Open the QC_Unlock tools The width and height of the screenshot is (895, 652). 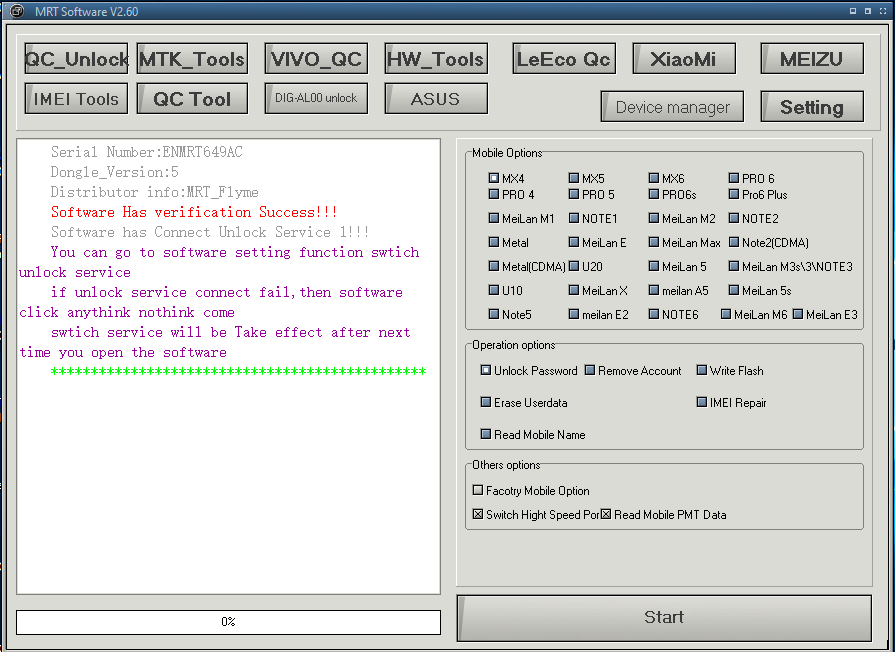click(76, 59)
